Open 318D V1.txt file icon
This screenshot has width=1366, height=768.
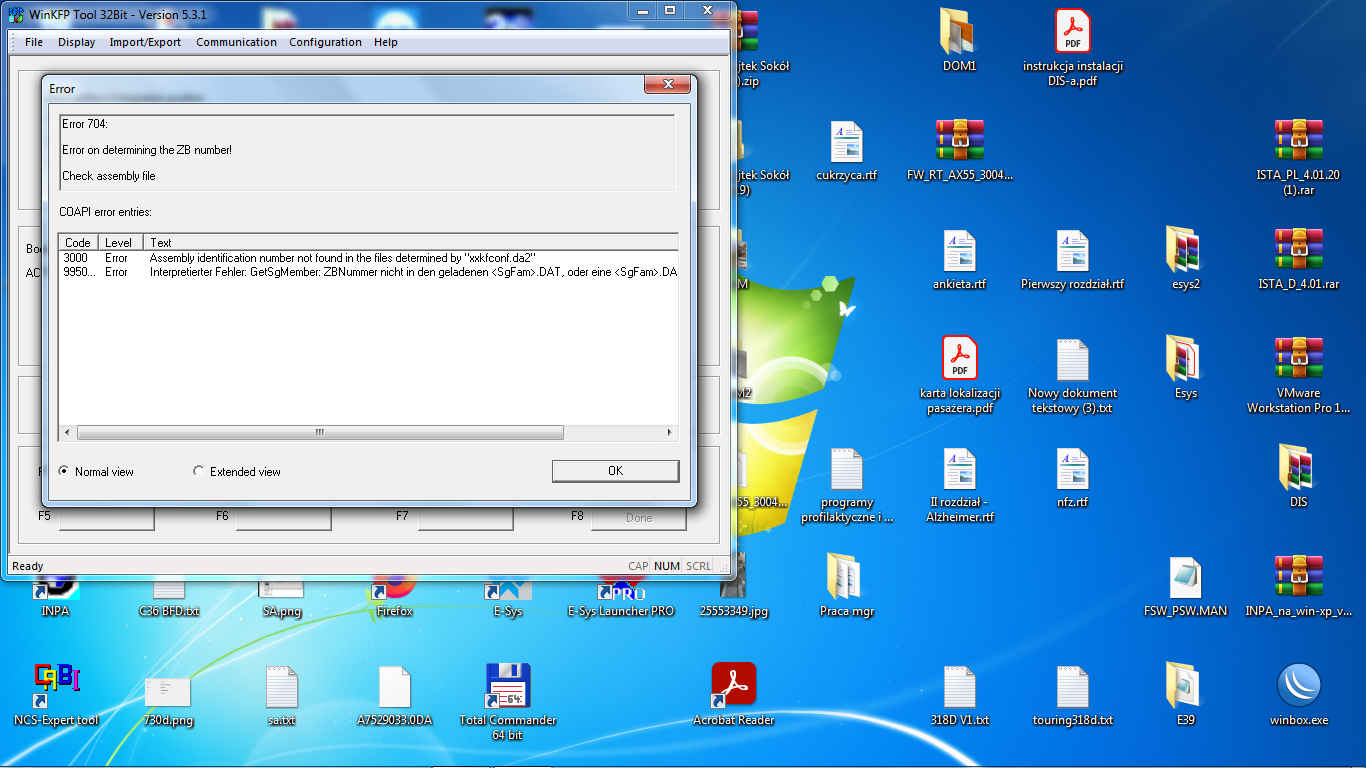(959, 686)
